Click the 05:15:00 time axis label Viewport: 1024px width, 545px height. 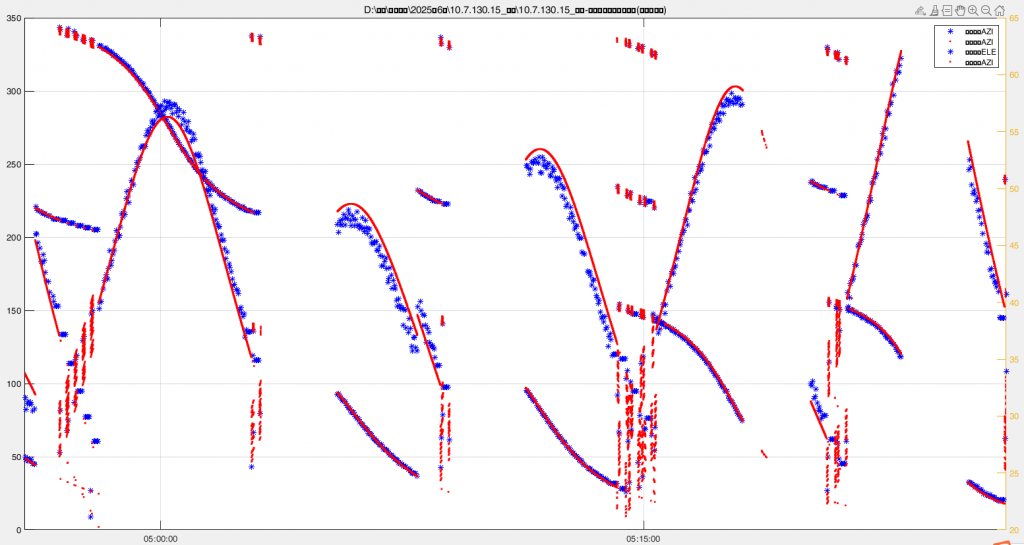click(643, 539)
